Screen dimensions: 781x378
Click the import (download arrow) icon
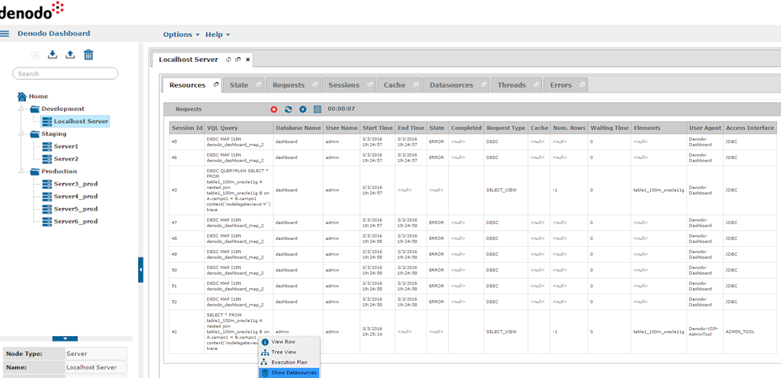[52, 55]
